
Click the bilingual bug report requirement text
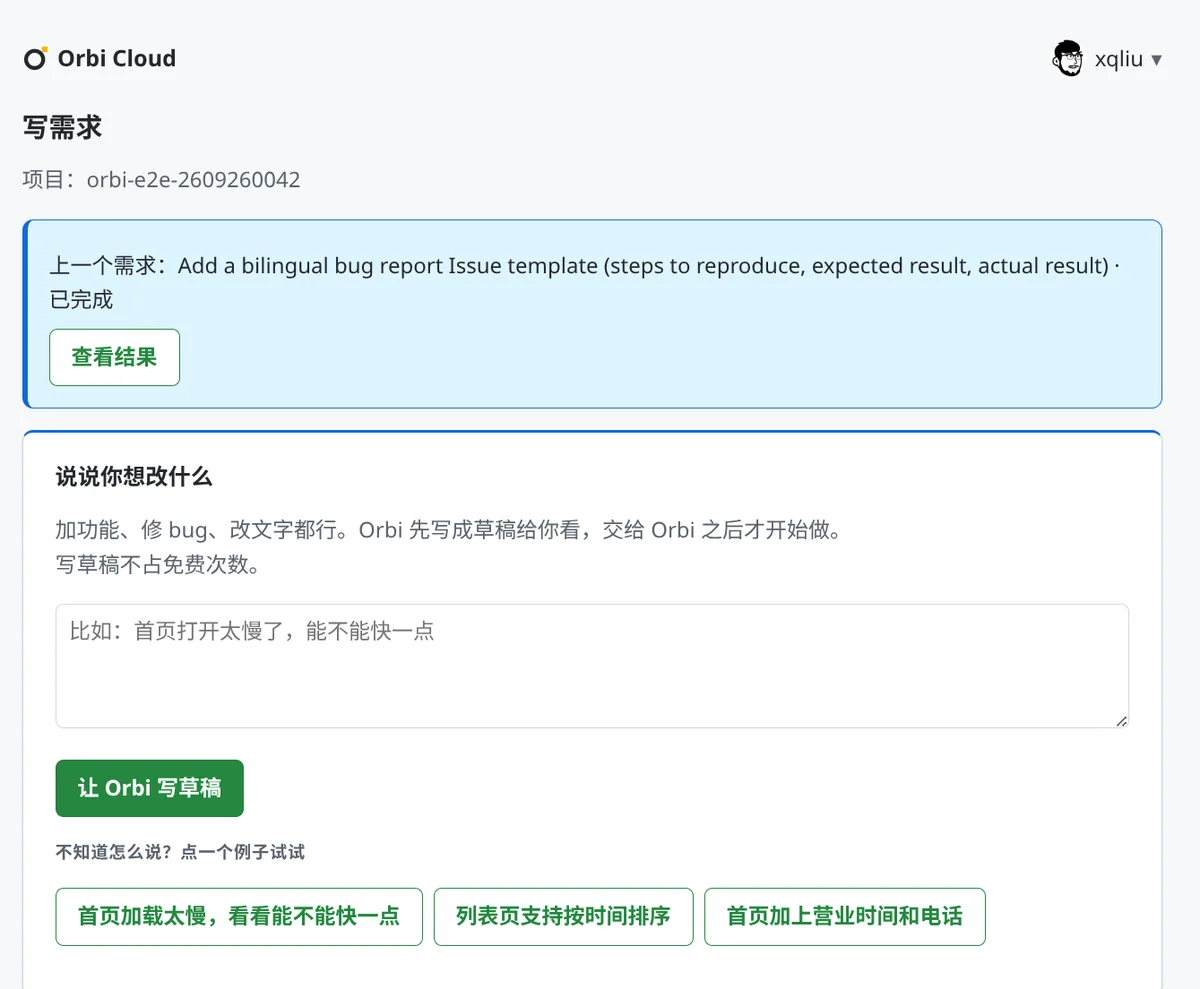tap(643, 266)
